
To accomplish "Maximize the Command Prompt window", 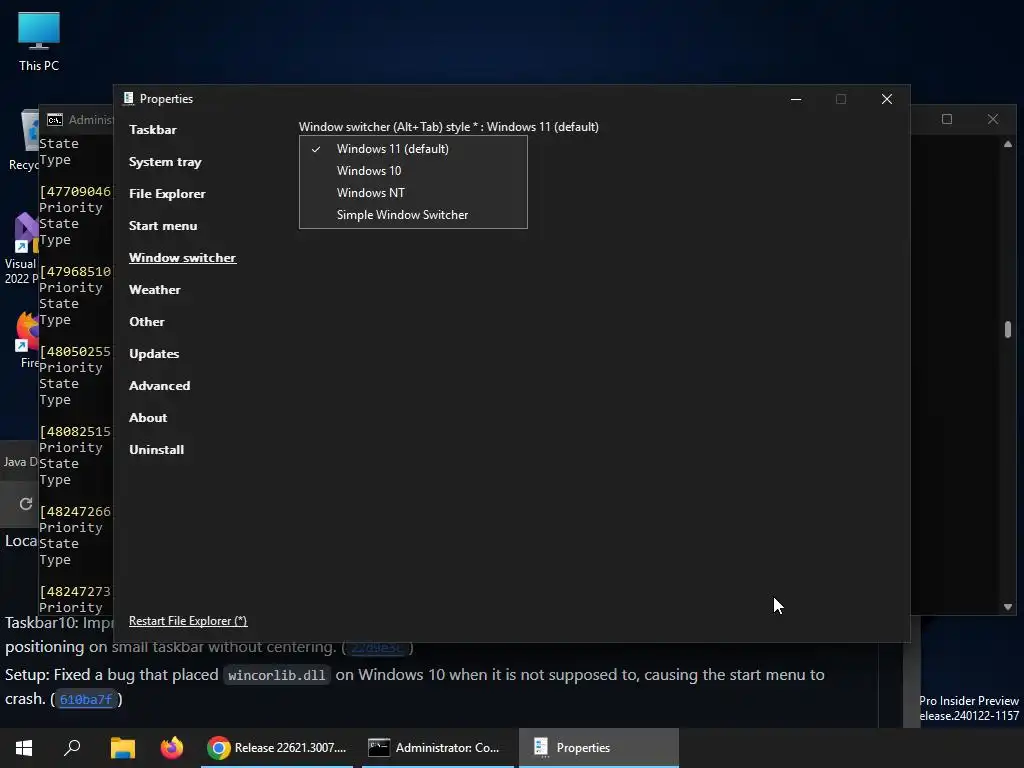I will point(947,119).
